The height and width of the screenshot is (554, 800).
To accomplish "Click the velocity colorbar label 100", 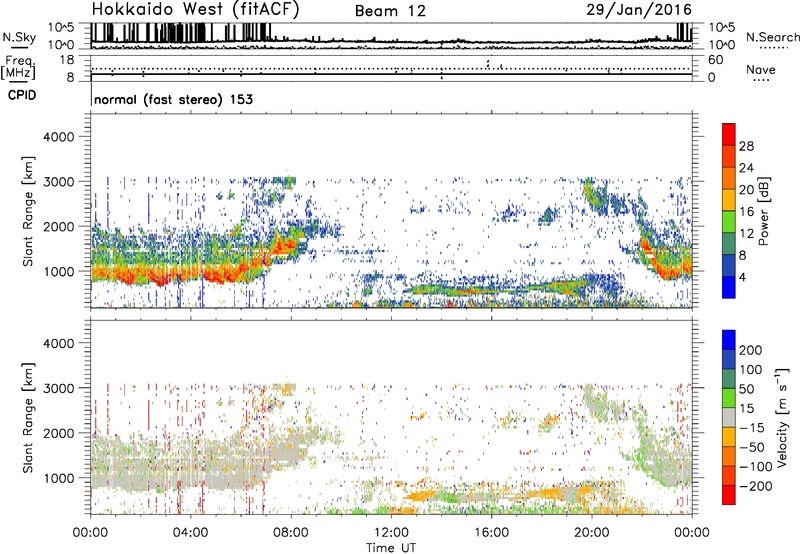I will pyautogui.click(x=751, y=370).
